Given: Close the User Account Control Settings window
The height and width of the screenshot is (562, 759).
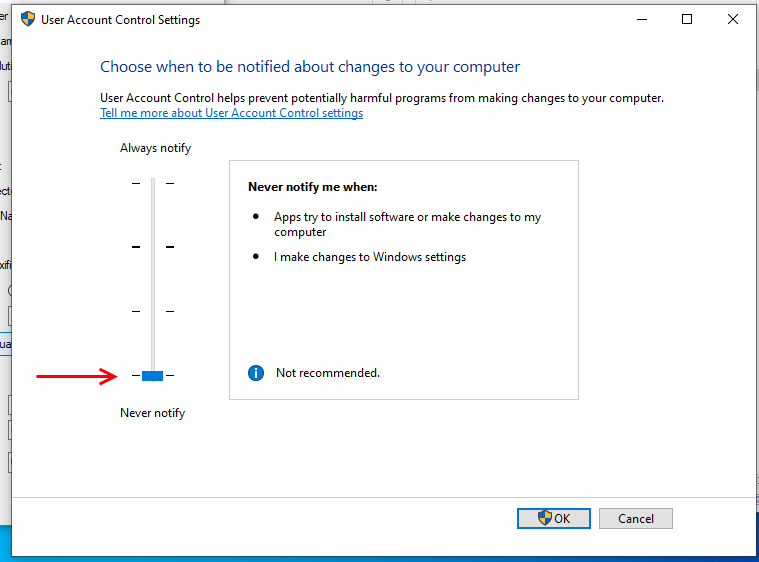Looking at the screenshot, I should click(733, 19).
